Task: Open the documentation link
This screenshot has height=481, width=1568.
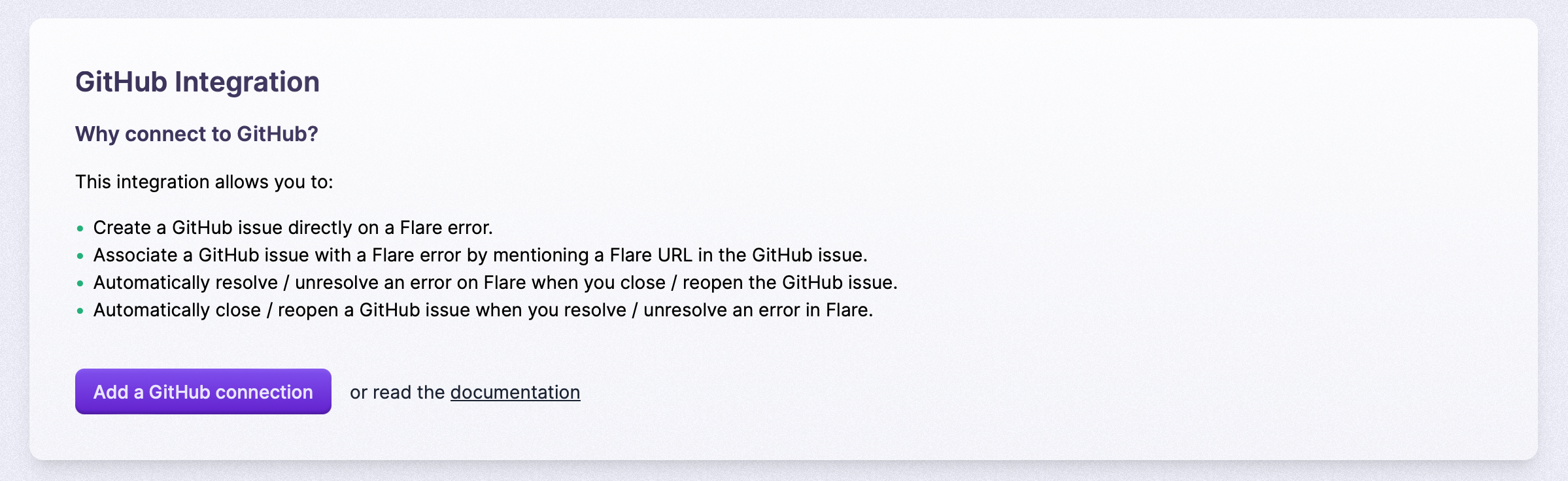Action: pos(515,392)
